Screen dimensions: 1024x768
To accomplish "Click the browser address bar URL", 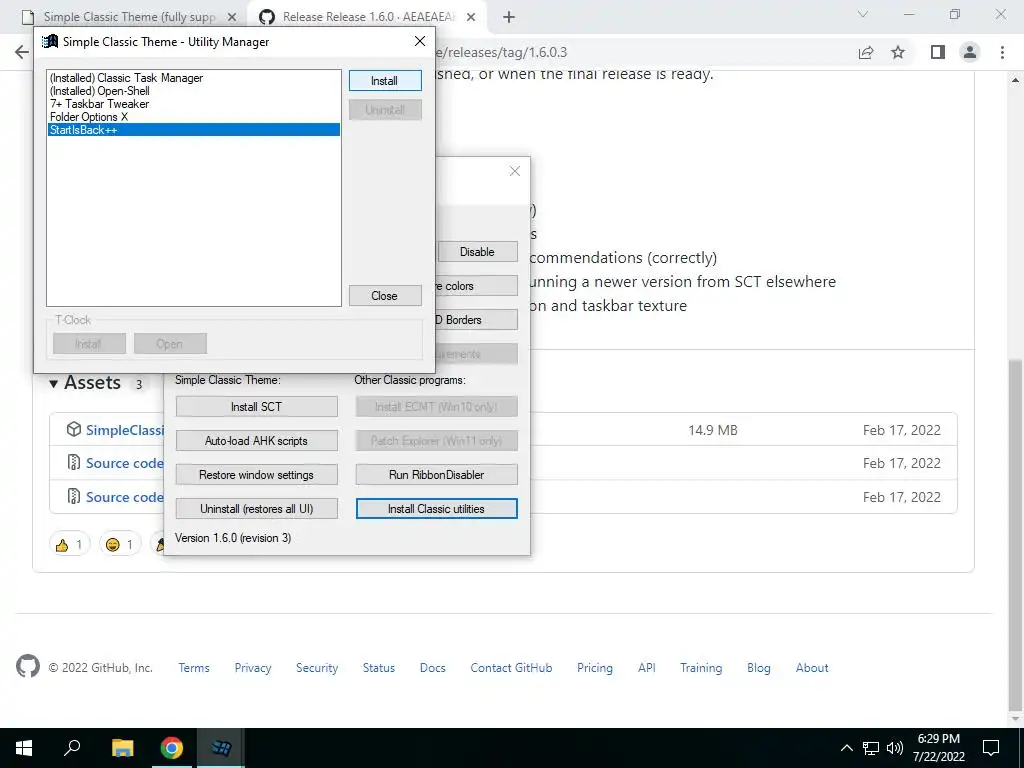I will pyautogui.click(x=502, y=52).
